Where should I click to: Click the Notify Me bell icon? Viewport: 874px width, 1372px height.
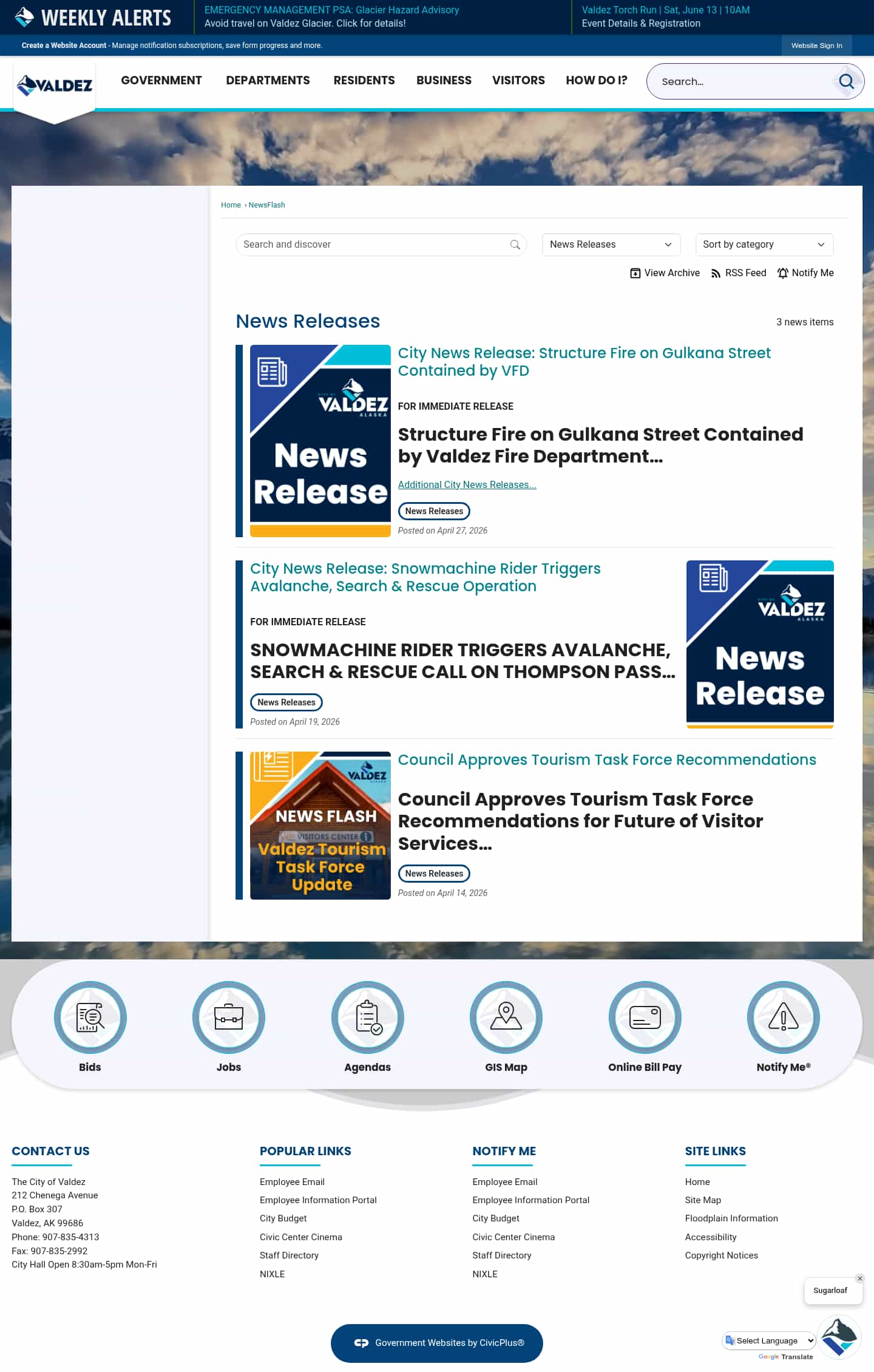[783, 273]
